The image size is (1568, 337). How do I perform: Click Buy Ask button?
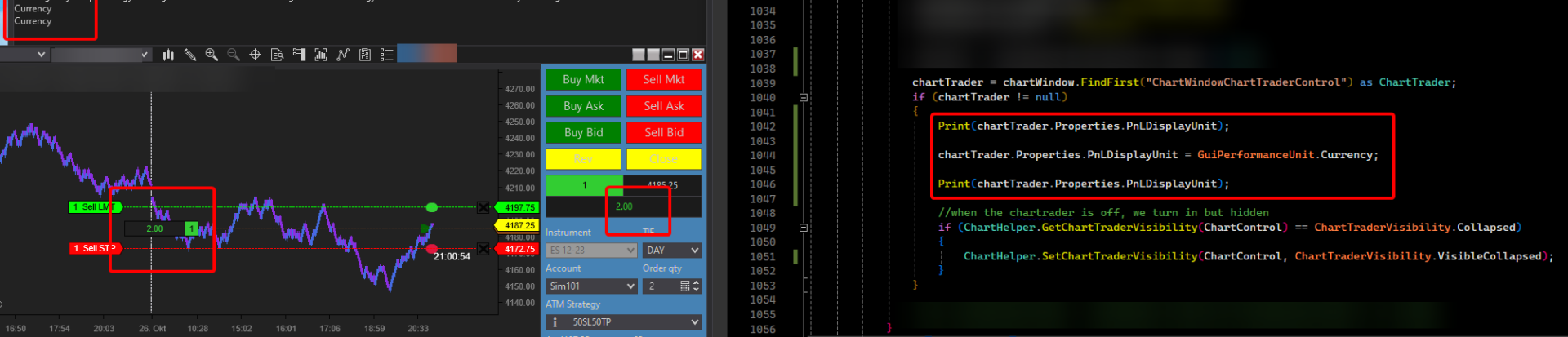click(x=583, y=106)
